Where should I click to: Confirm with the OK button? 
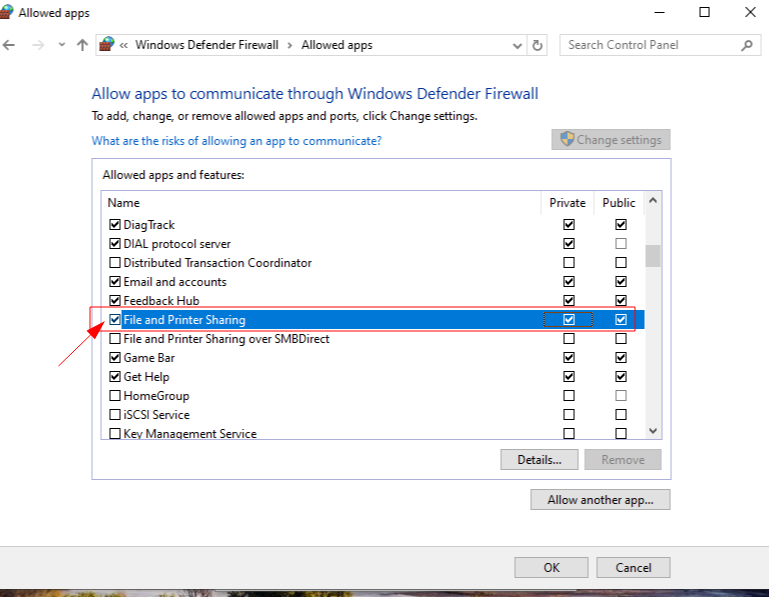coord(551,568)
